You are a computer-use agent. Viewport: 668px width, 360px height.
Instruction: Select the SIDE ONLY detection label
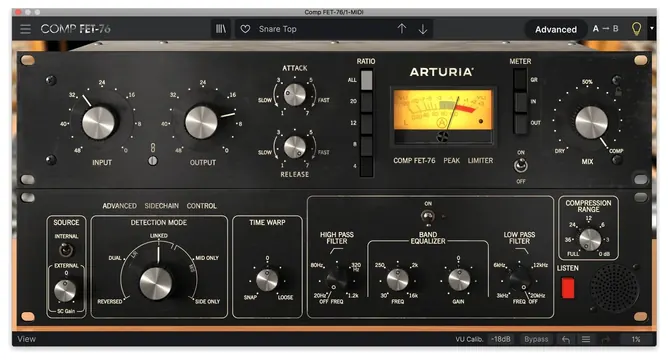click(x=207, y=301)
